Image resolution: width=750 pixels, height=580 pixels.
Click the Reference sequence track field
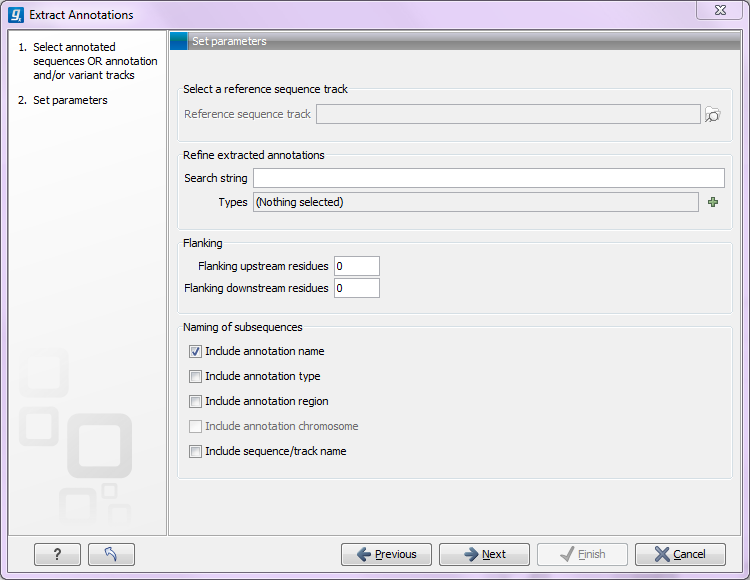pyautogui.click(x=508, y=114)
